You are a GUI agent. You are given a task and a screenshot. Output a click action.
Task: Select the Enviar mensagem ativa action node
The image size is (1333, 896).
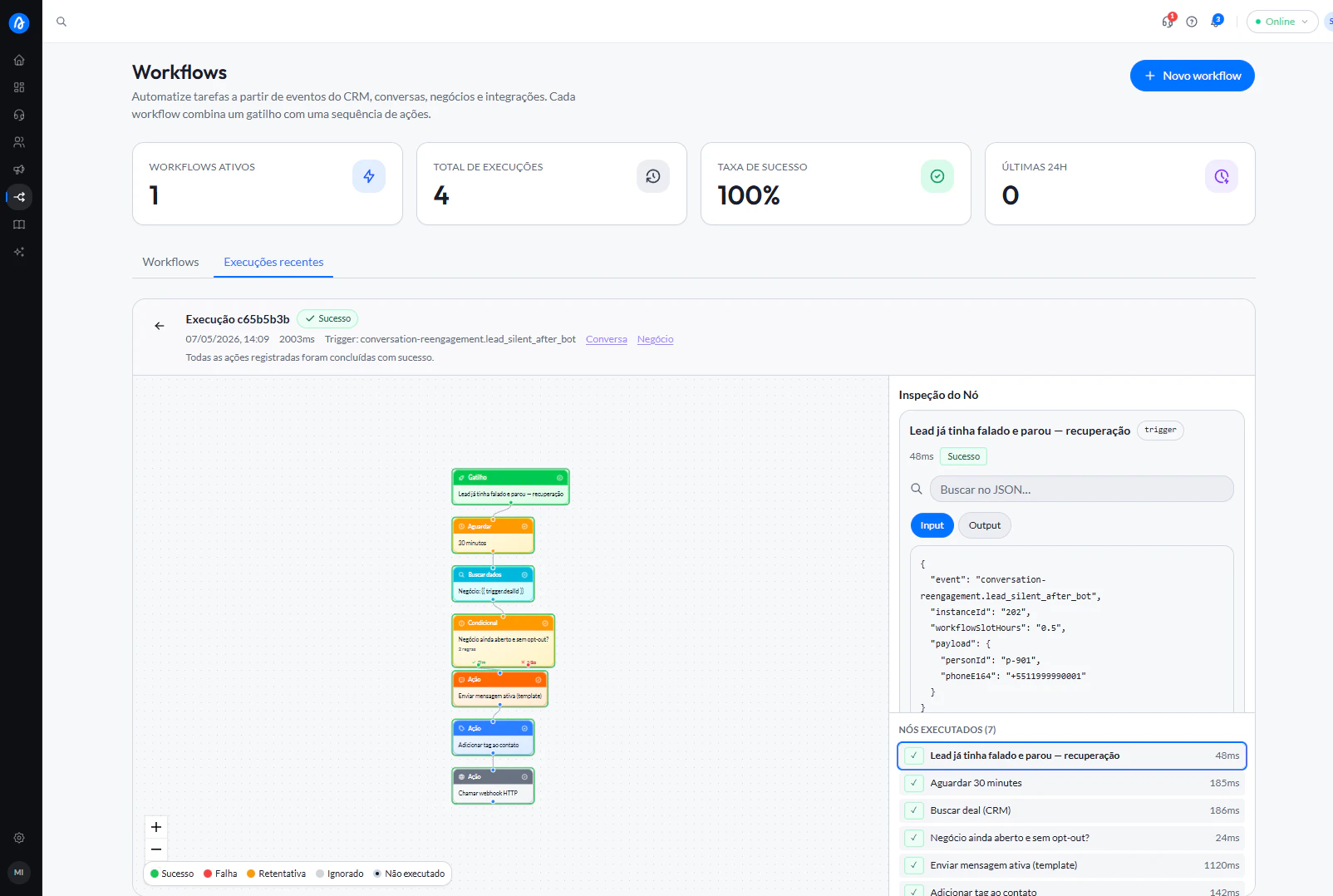coord(499,689)
